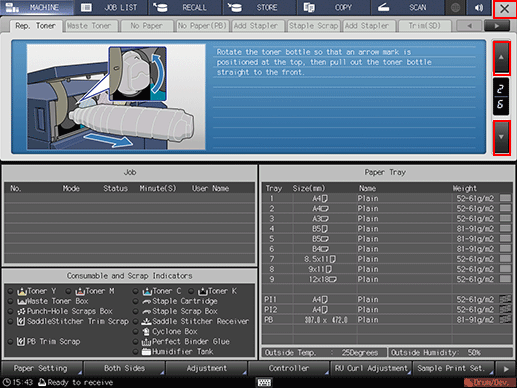Select paper tray 3 A3 row
Viewport: 517px width, 388px height.
(387, 219)
